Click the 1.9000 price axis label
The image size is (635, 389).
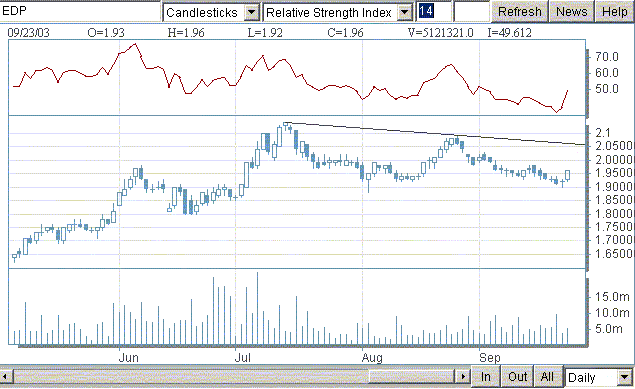614,187
